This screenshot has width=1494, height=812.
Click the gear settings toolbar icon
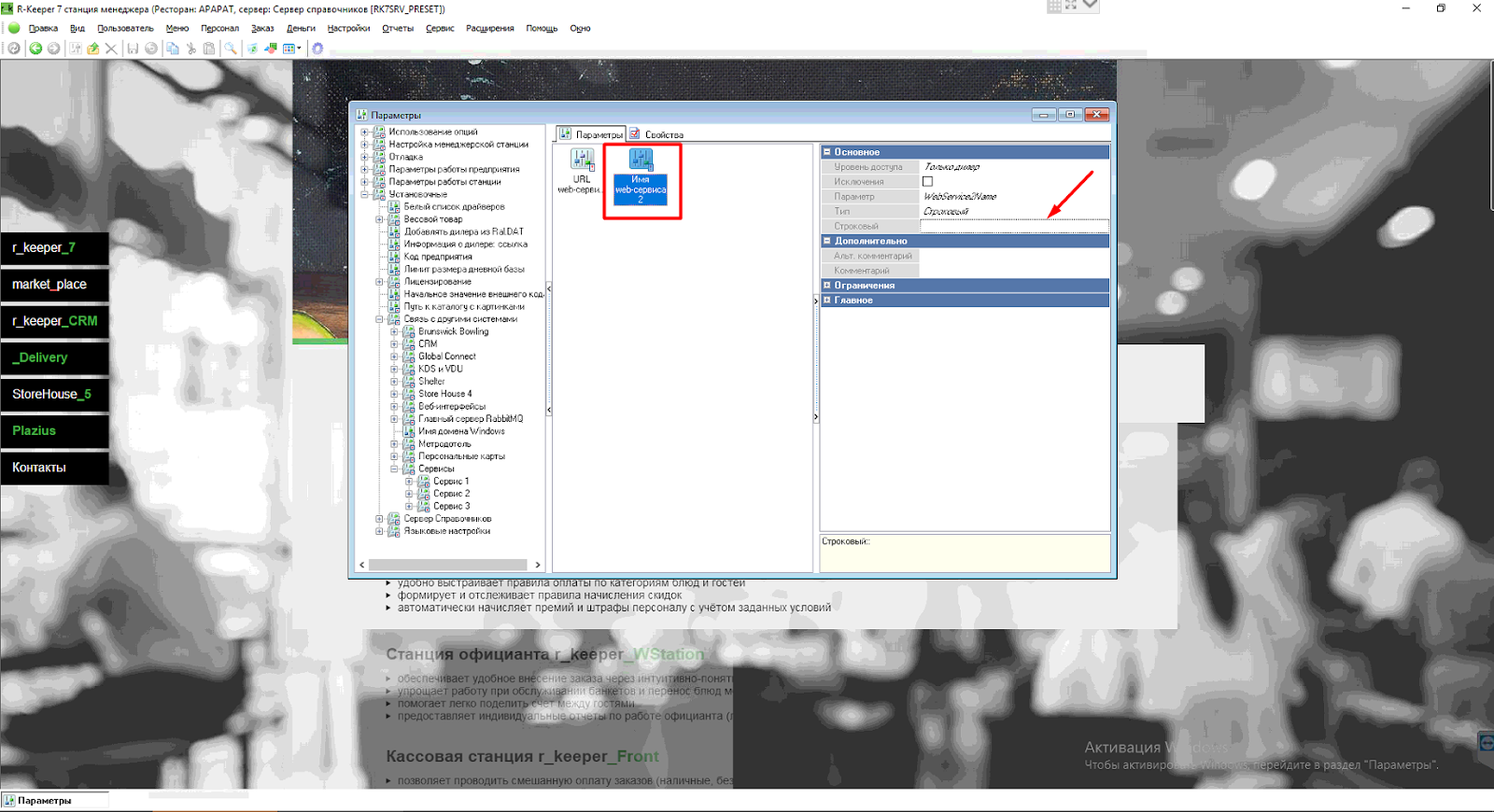[x=317, y=49]
